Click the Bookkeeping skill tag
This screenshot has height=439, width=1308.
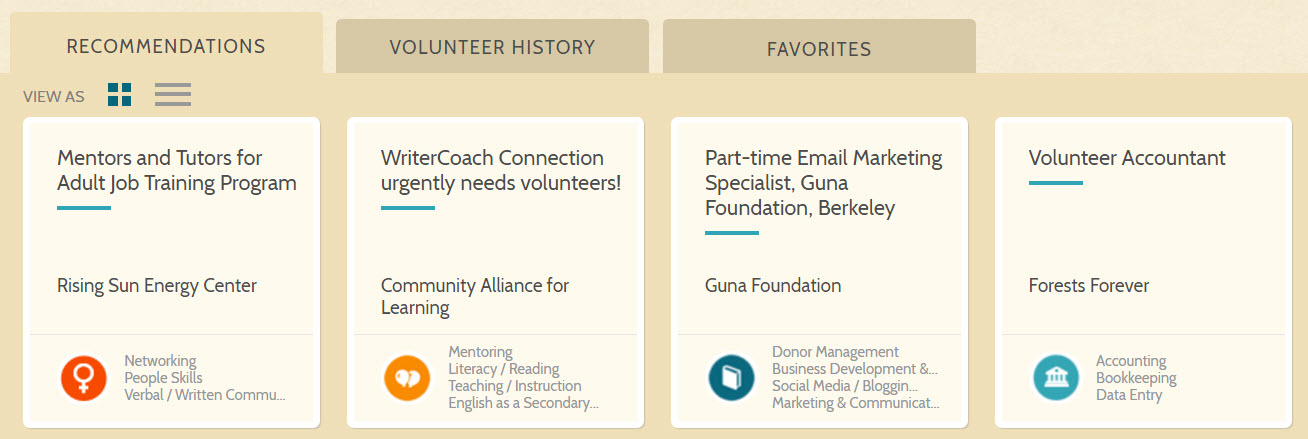1136,378
